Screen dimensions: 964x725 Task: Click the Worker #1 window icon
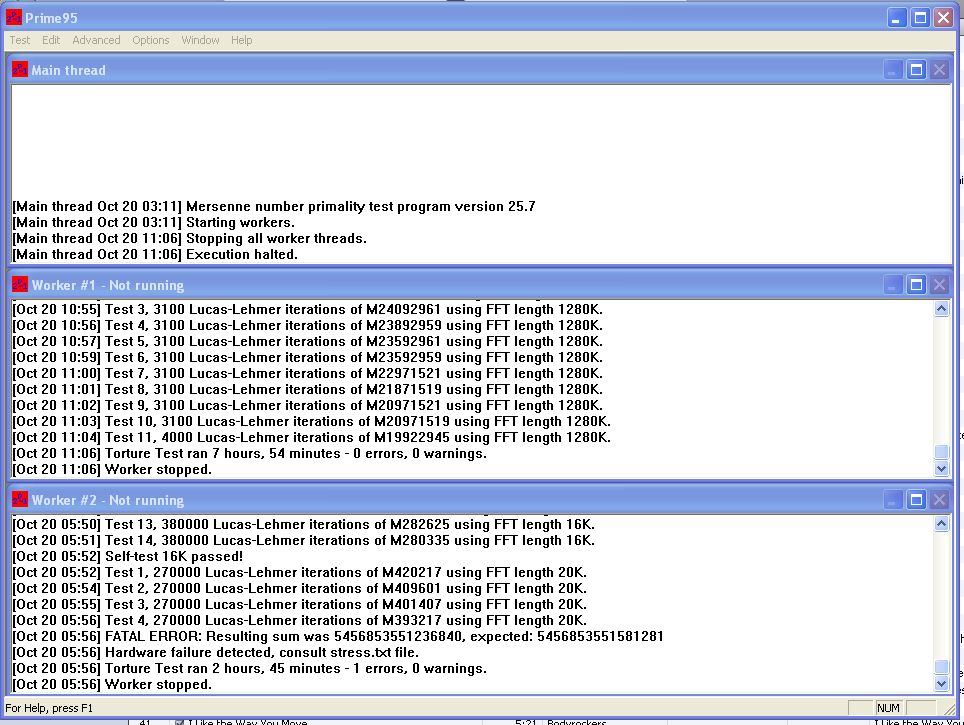point(20,285)
